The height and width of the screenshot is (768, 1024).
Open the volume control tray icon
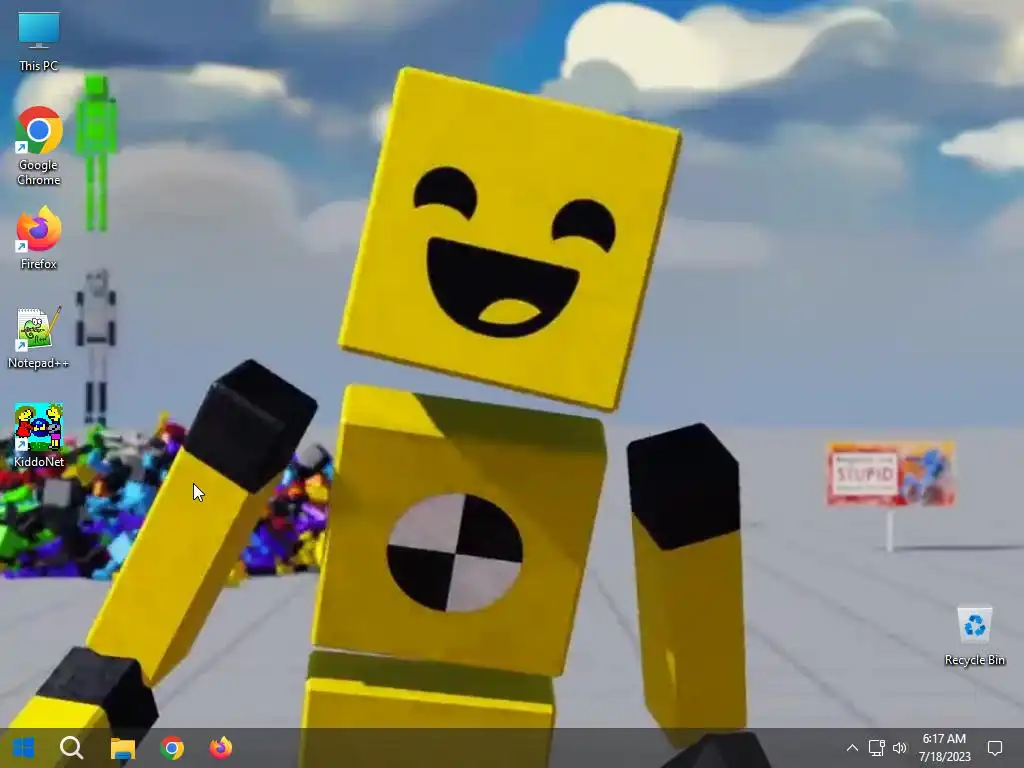click(900, 748)
